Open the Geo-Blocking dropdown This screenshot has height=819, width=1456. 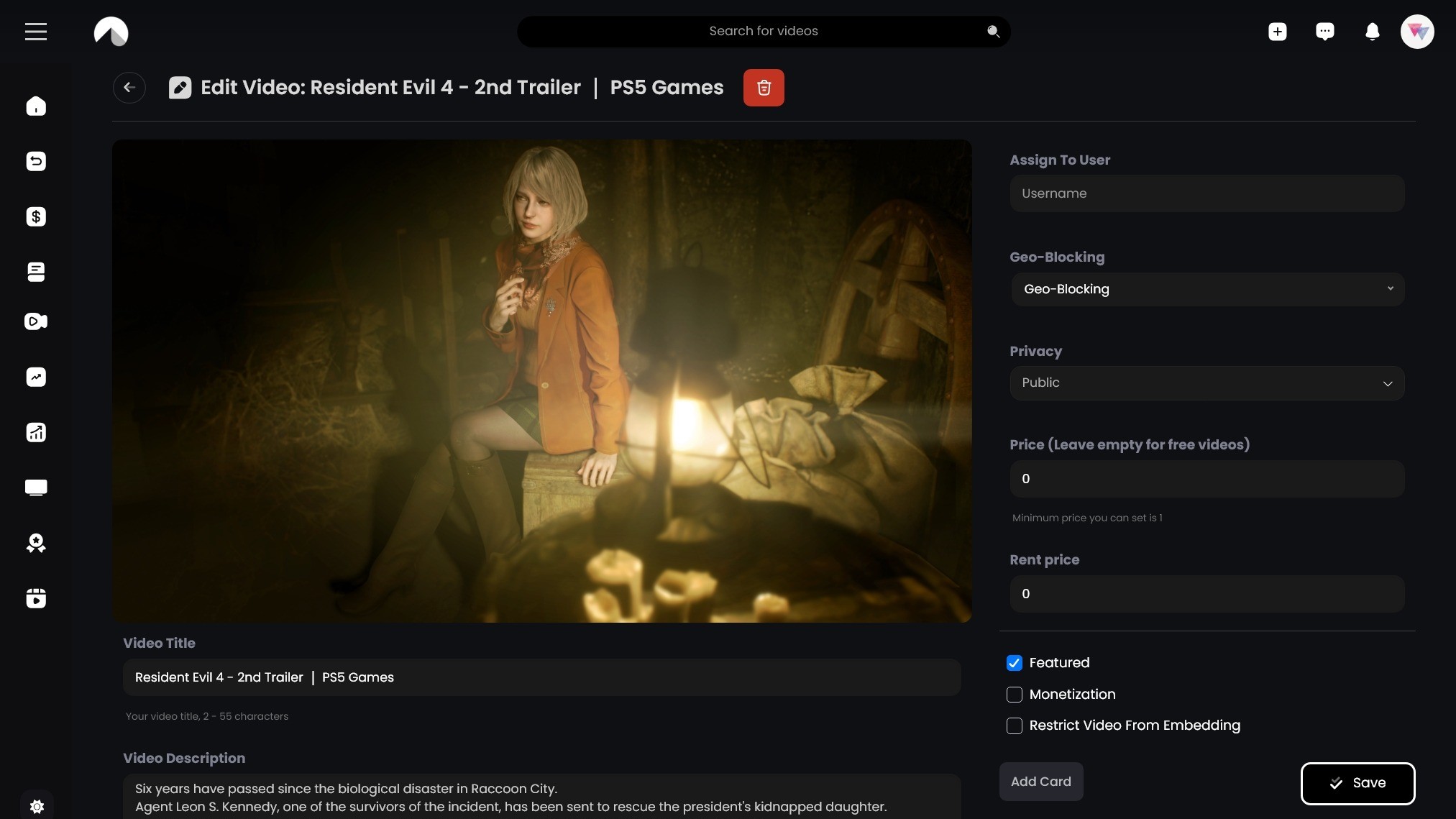click(1207, 289)
